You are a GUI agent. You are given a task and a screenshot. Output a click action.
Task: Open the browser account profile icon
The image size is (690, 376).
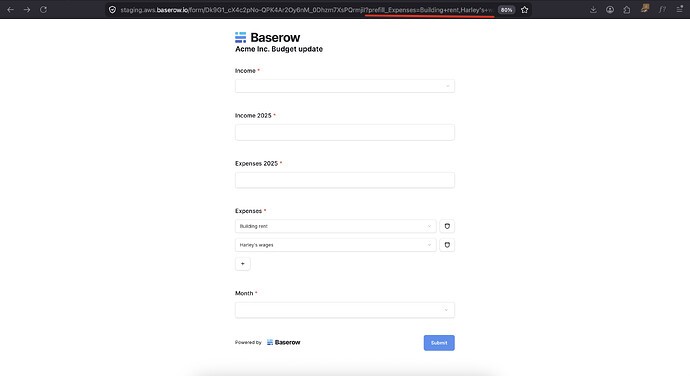pos(609,9)
